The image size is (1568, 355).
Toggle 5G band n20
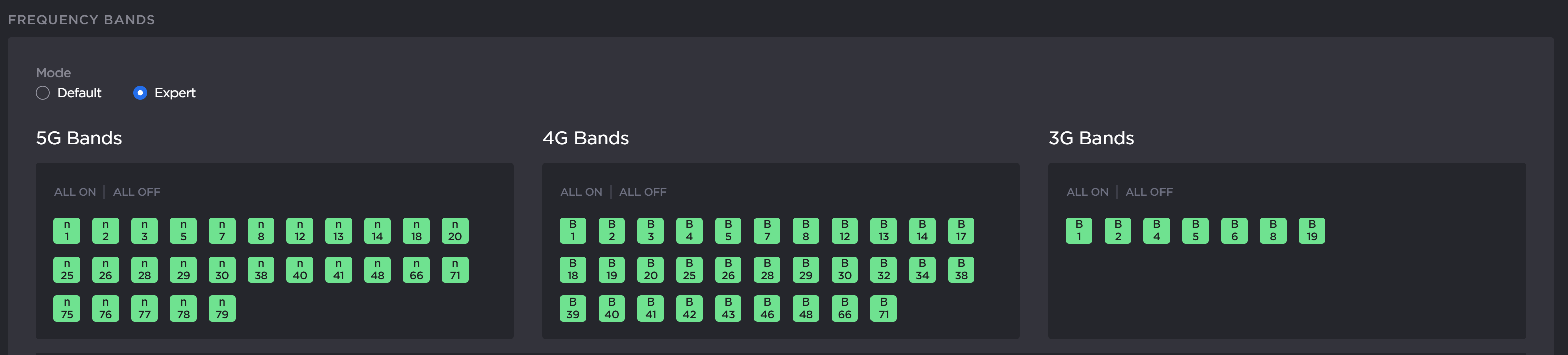(455, 231)
